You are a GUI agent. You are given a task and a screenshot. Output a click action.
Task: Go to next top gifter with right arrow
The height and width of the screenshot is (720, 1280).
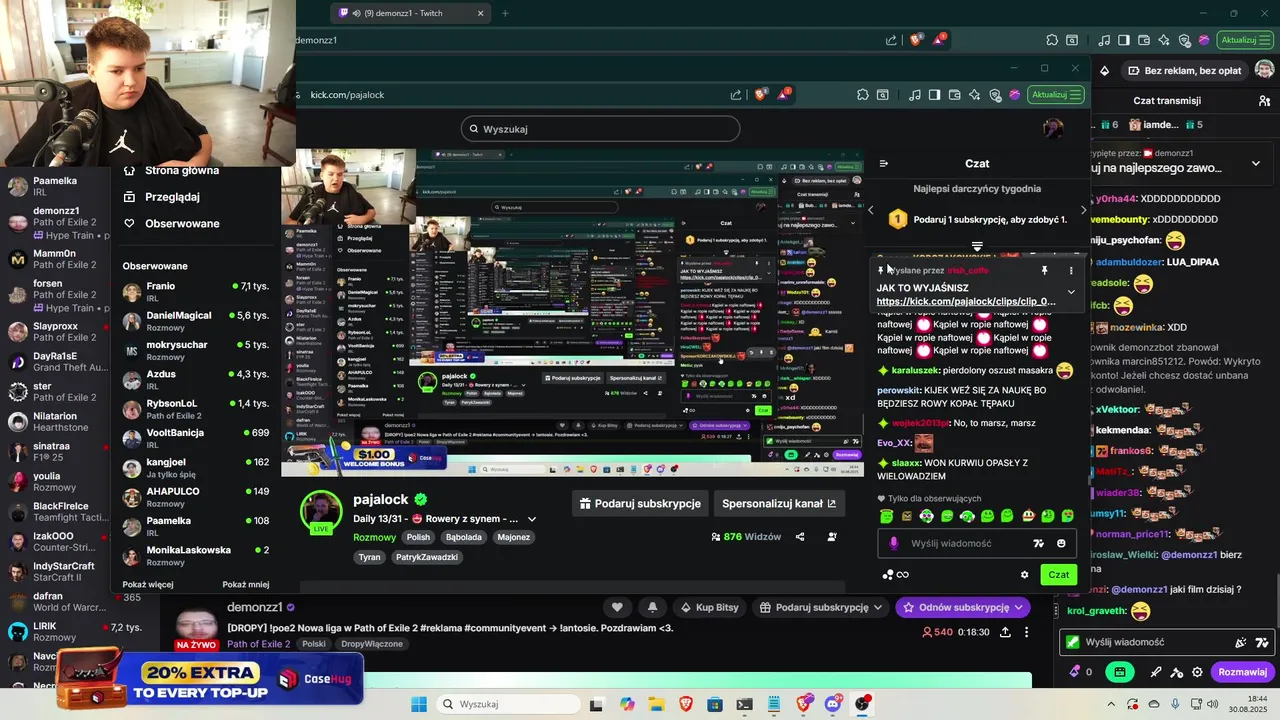tap(1084, 210)
